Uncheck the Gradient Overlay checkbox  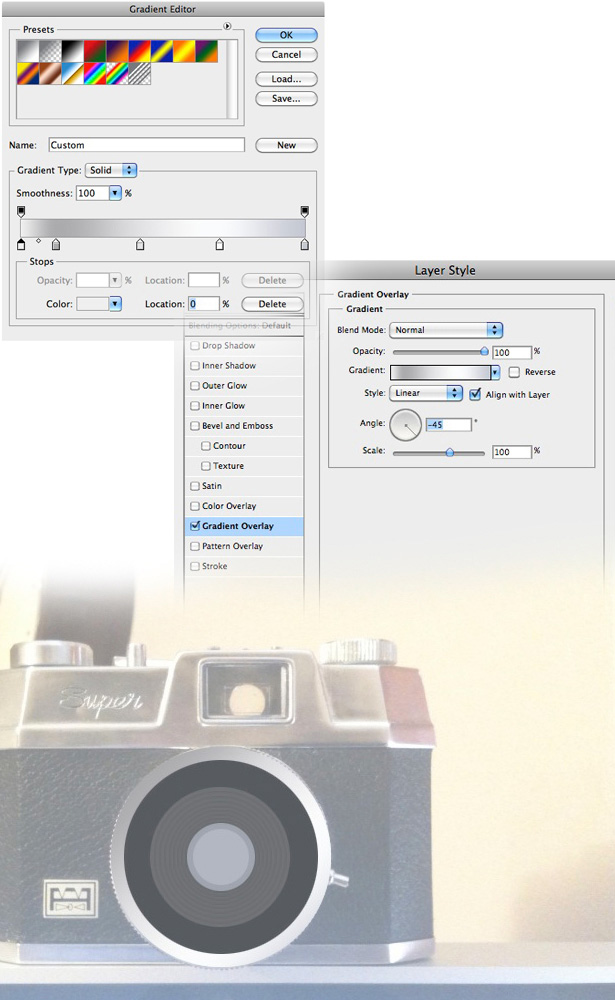[x=195, y=526]
